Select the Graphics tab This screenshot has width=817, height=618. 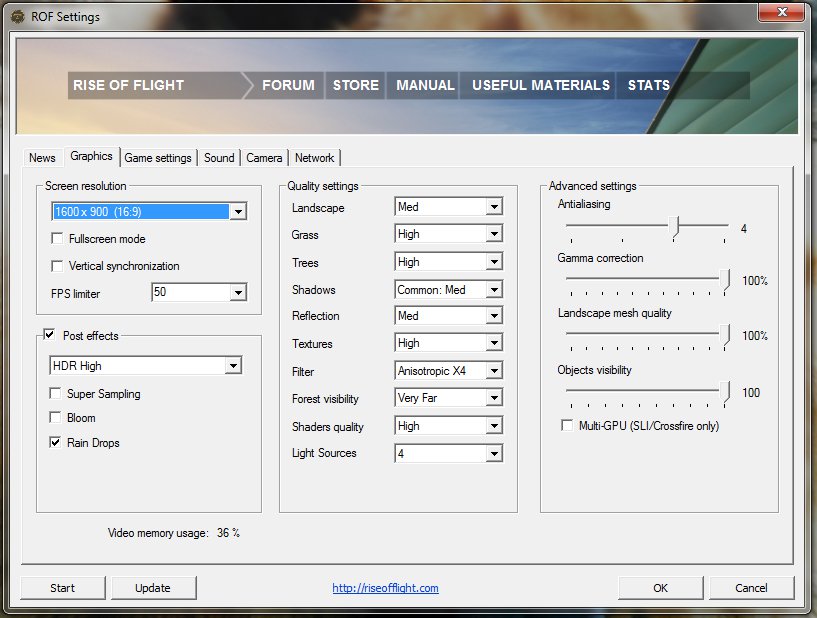pyautogui.click(x=91, y=156)
